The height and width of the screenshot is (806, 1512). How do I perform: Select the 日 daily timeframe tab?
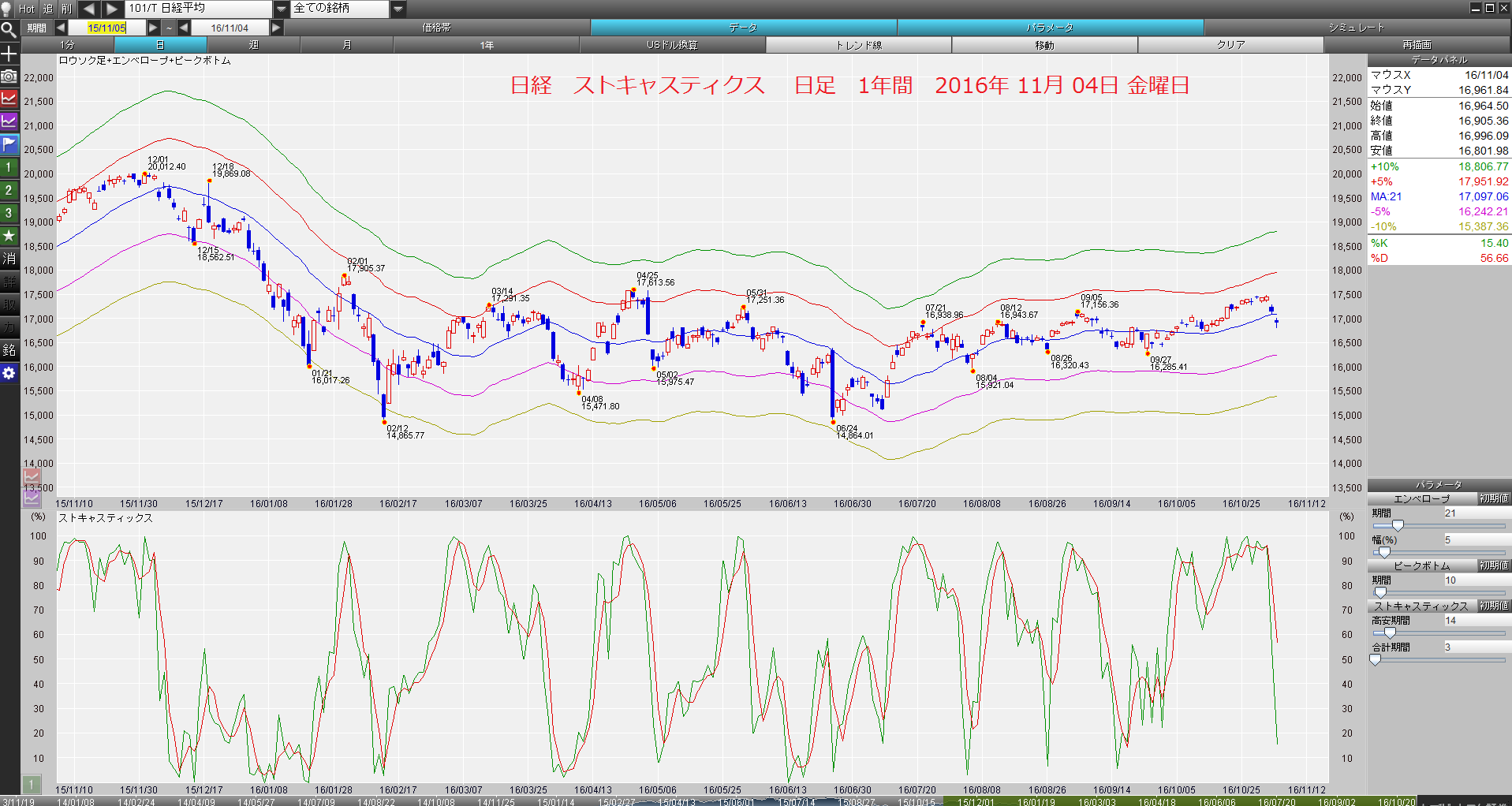pyautogui.click(x=160, y=45)
